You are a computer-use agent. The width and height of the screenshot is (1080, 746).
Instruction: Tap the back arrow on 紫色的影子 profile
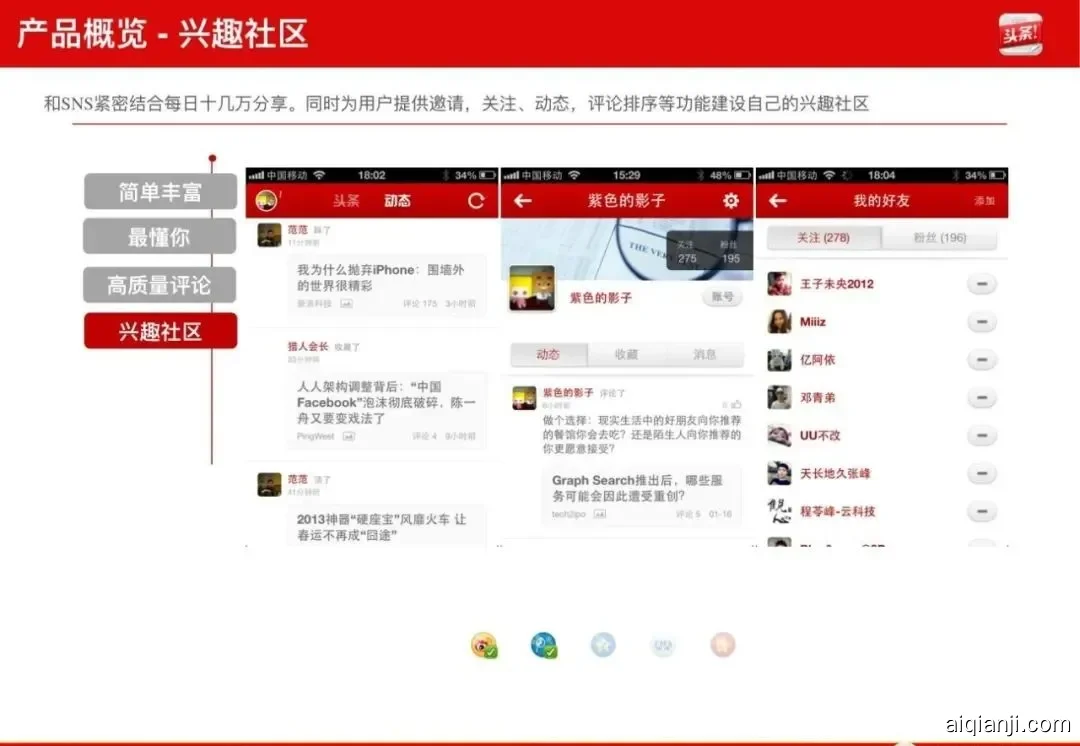click(523, 201)
